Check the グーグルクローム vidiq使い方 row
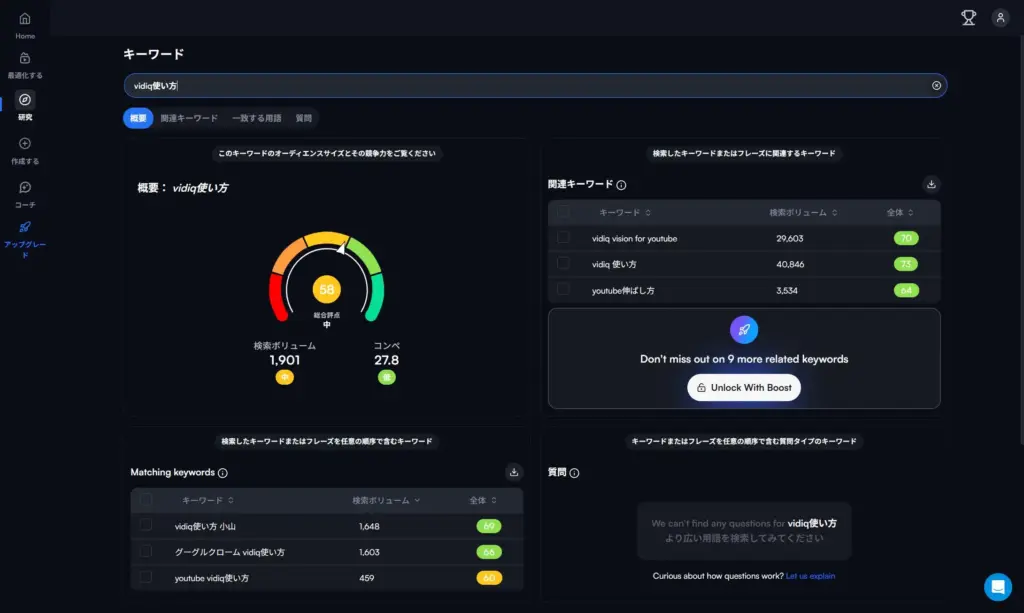Viewport: 1024px width, 613px height. tap(146, 552)
